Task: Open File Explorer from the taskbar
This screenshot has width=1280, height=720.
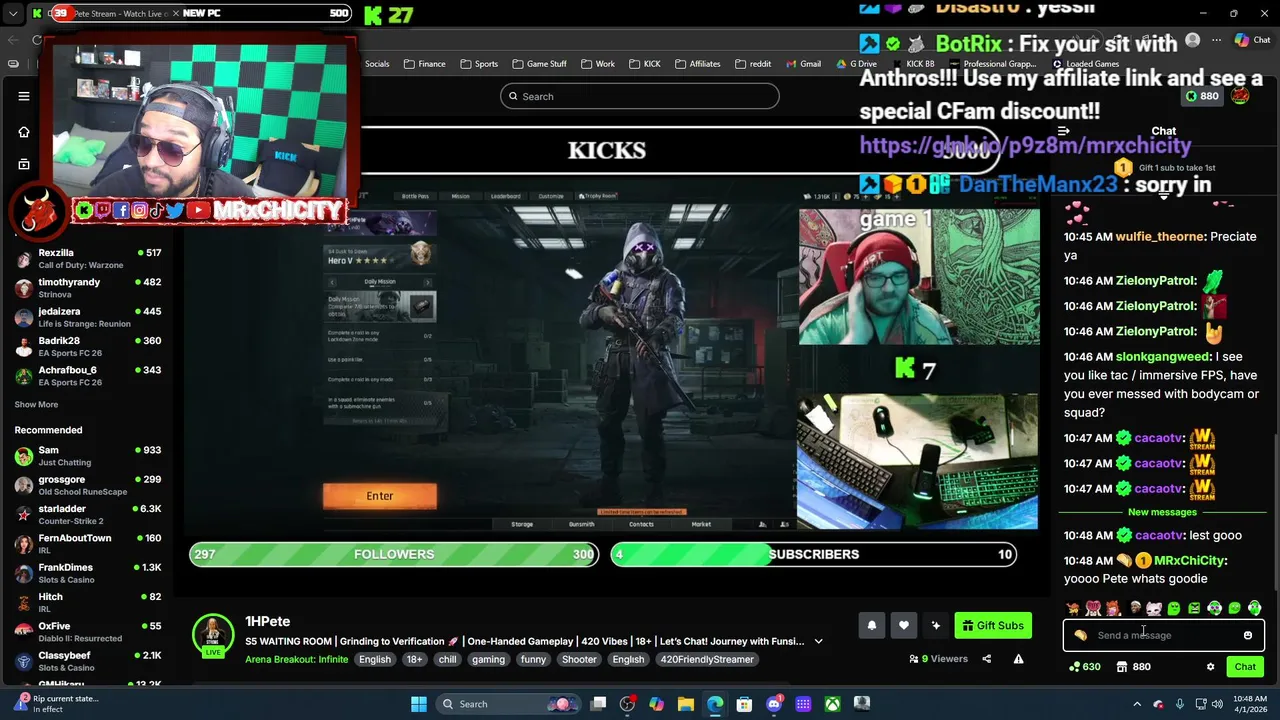Action: point(686,704)
